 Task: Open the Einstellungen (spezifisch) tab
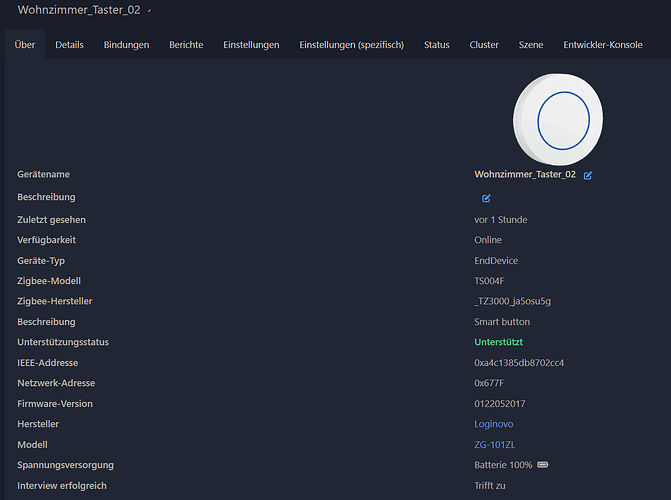351,45
